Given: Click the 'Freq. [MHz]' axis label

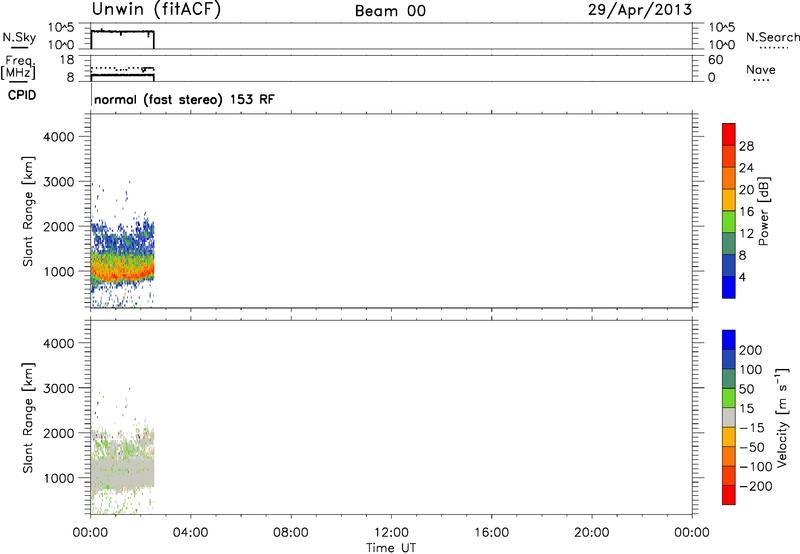Looking at the screenshot, I should coord(18,68).
